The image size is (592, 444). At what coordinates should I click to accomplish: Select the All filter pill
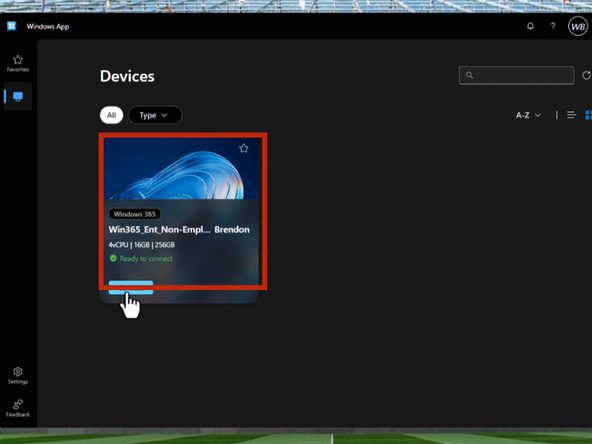[x=111, y=115]
